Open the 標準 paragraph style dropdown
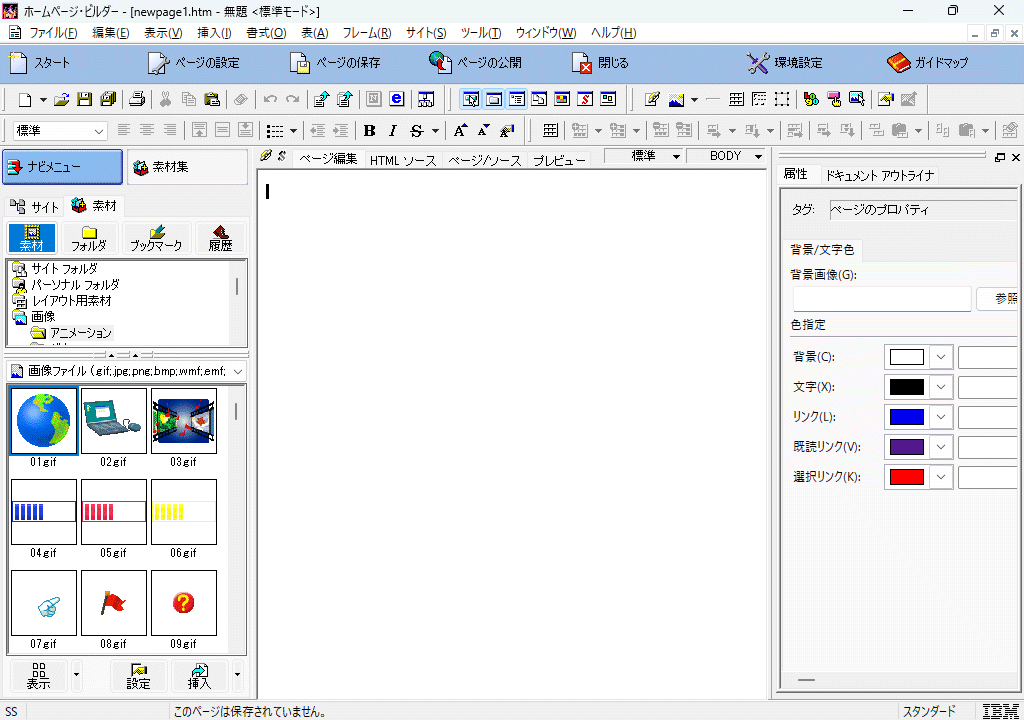1024x720 pixels. click(x=60, y=130)
